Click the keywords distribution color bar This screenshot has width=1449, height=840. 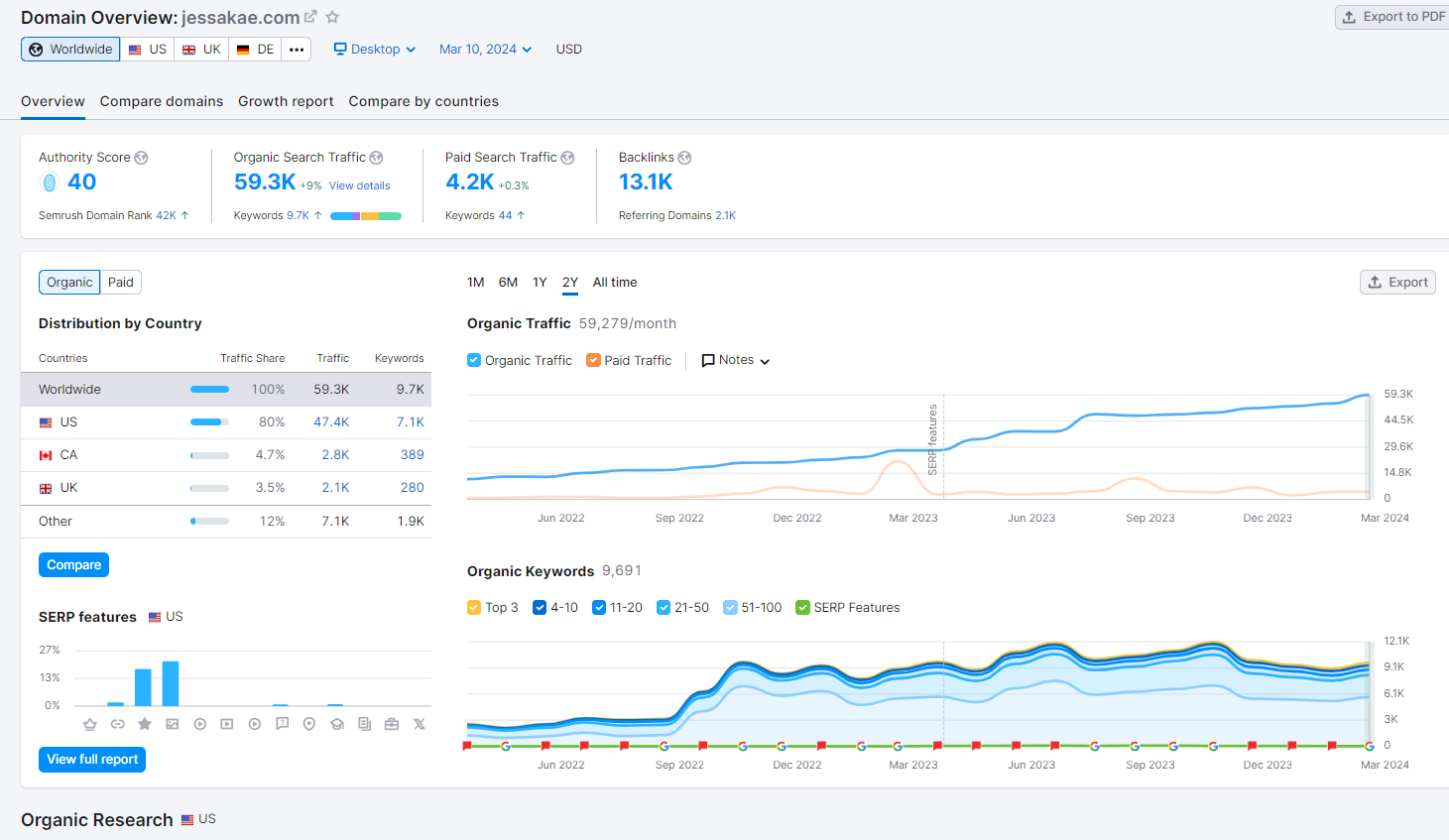click(365, 215)
